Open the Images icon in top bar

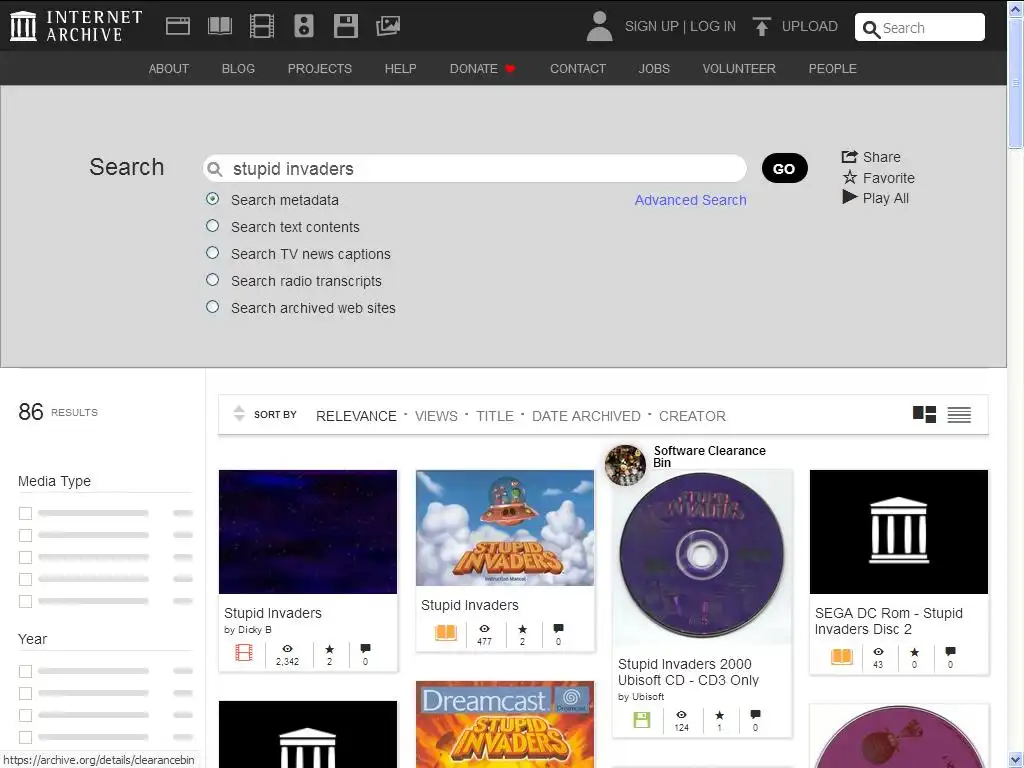pyautogui.click(x=388, y=26)
